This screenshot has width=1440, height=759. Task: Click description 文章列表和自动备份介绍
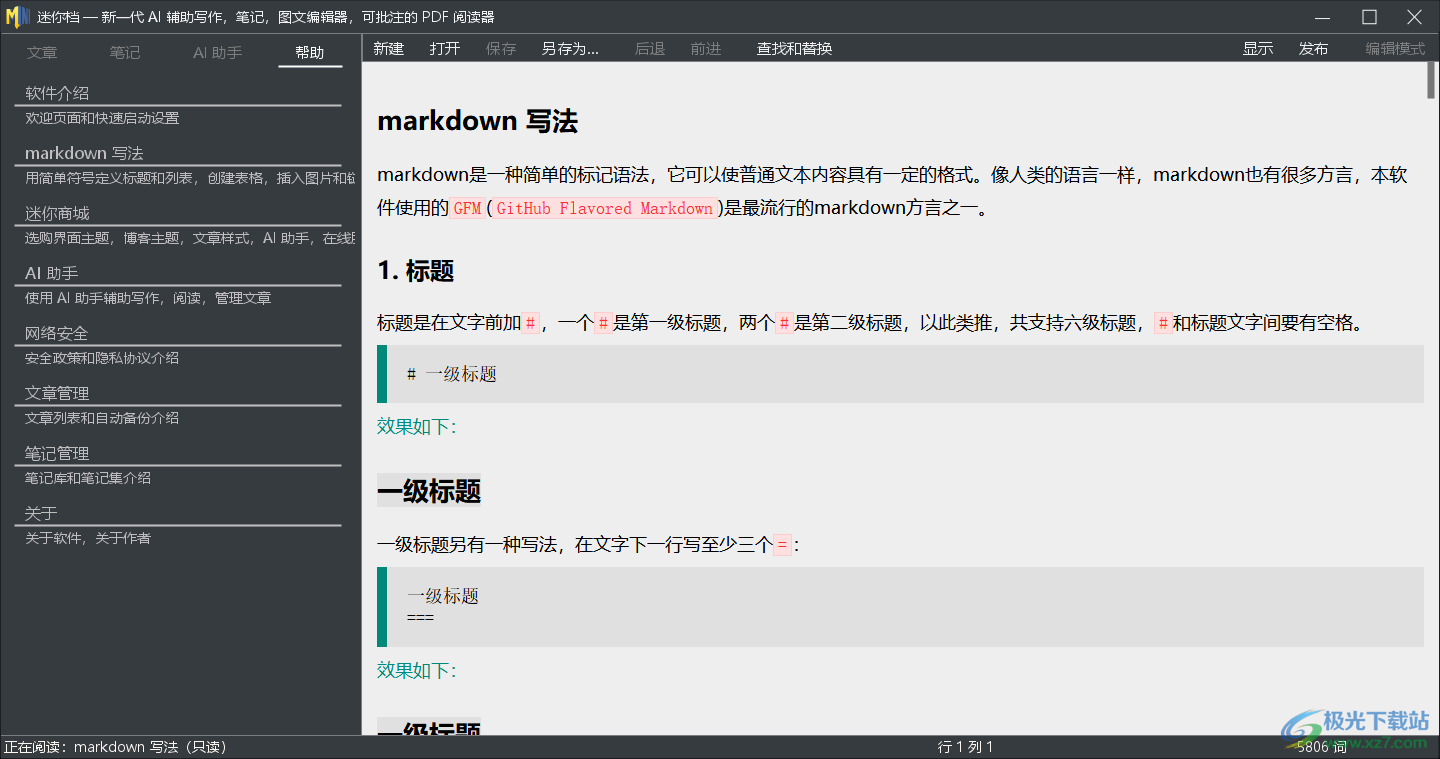pos(102,418)
